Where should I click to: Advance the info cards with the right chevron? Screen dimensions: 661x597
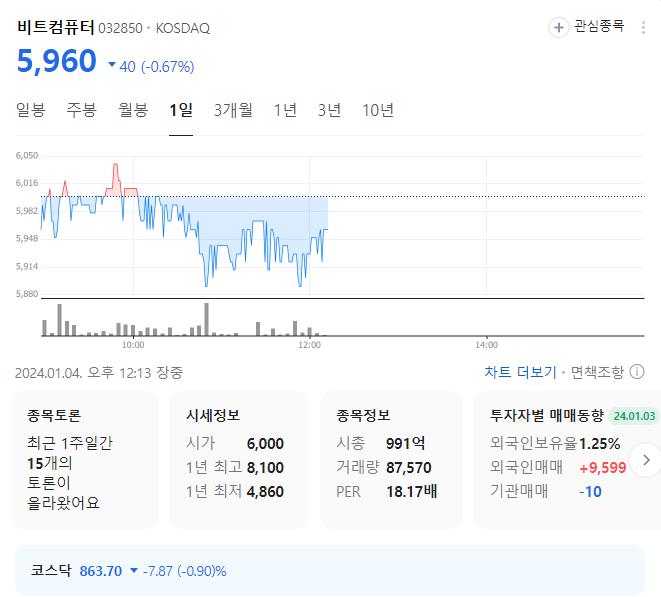point(646,460)
